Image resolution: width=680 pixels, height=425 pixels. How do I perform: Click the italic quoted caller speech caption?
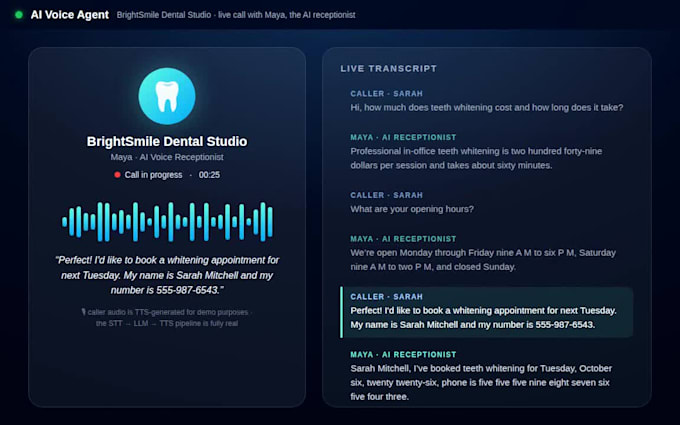coord(167,275)
